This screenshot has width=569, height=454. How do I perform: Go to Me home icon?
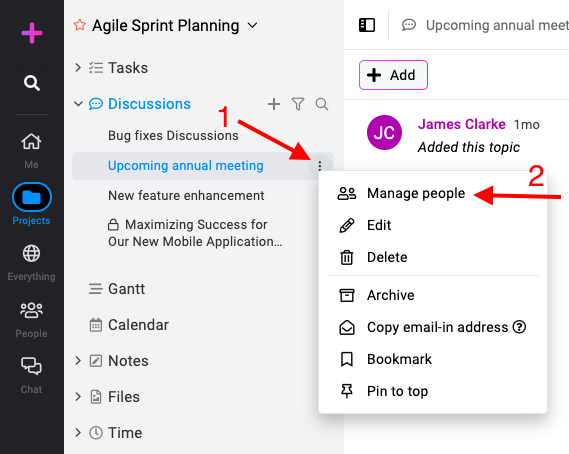pyautogui.click(x=32, y=142)
